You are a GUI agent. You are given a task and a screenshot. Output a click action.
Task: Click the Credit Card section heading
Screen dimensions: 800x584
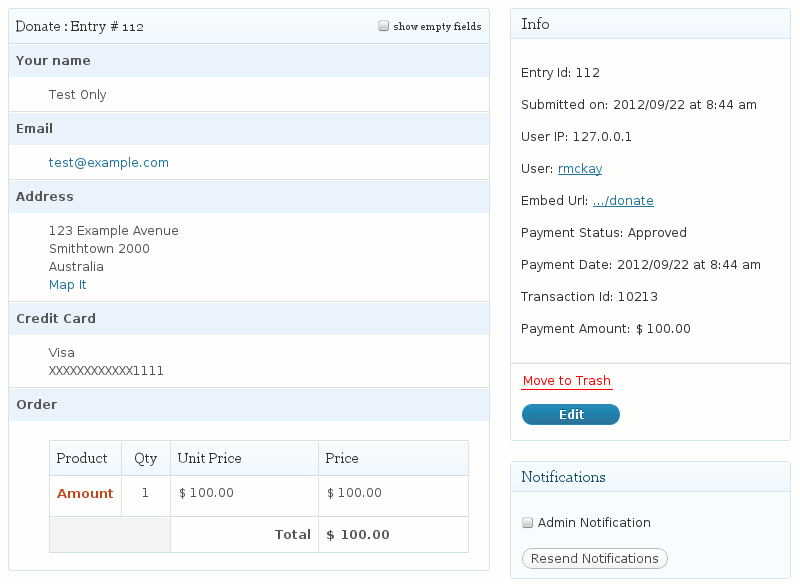tap(56, 318)
